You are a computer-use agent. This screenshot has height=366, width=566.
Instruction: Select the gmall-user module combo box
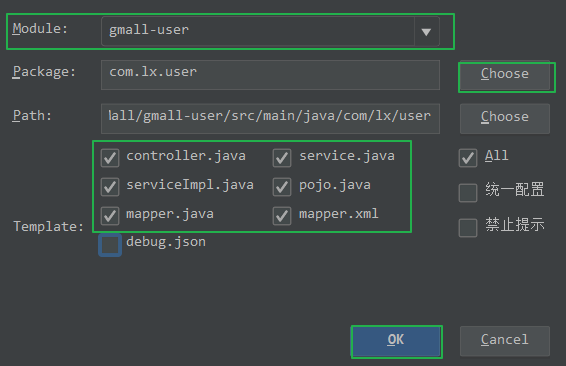[270, 31]
